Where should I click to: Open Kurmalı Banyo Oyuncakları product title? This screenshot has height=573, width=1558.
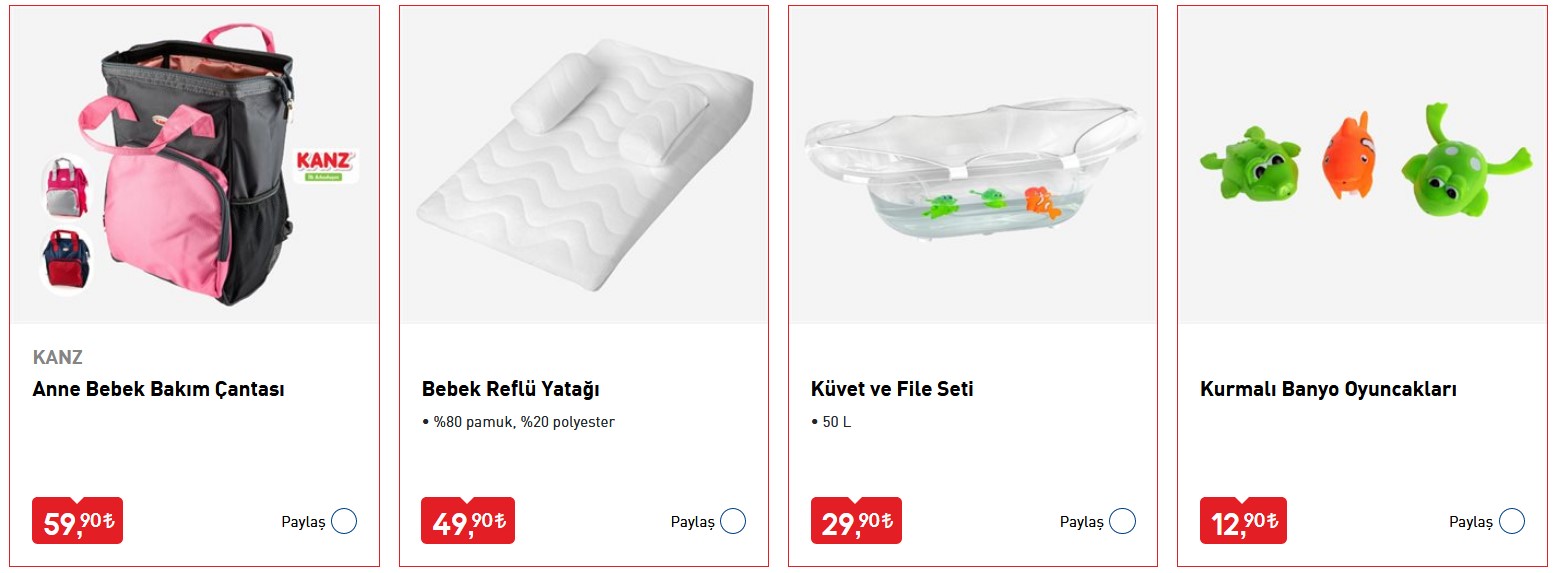[1328, 389]
